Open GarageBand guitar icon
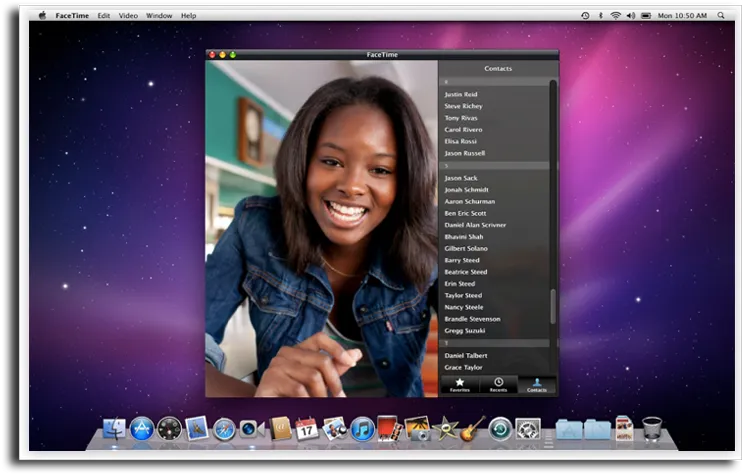The width and height of the screenshot is (742, 474). 473,429
